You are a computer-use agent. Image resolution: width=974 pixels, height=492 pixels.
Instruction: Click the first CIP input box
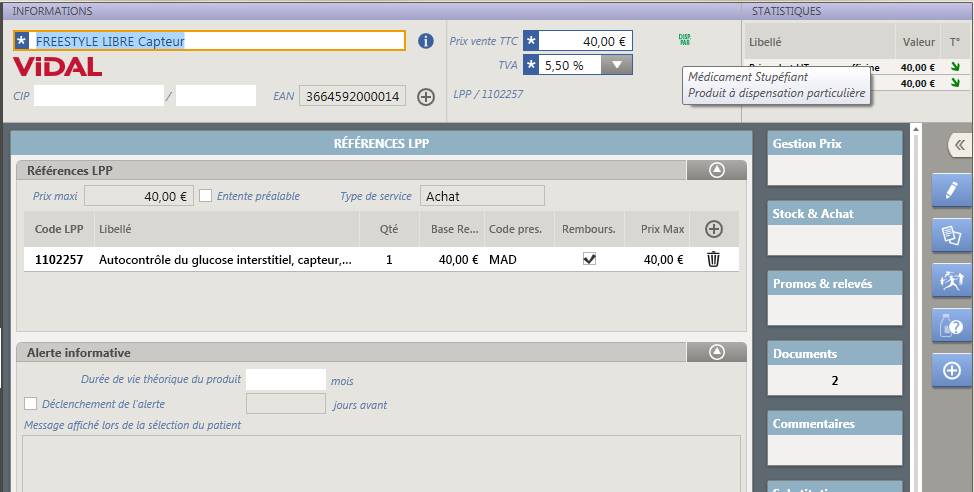click(99, 96)
